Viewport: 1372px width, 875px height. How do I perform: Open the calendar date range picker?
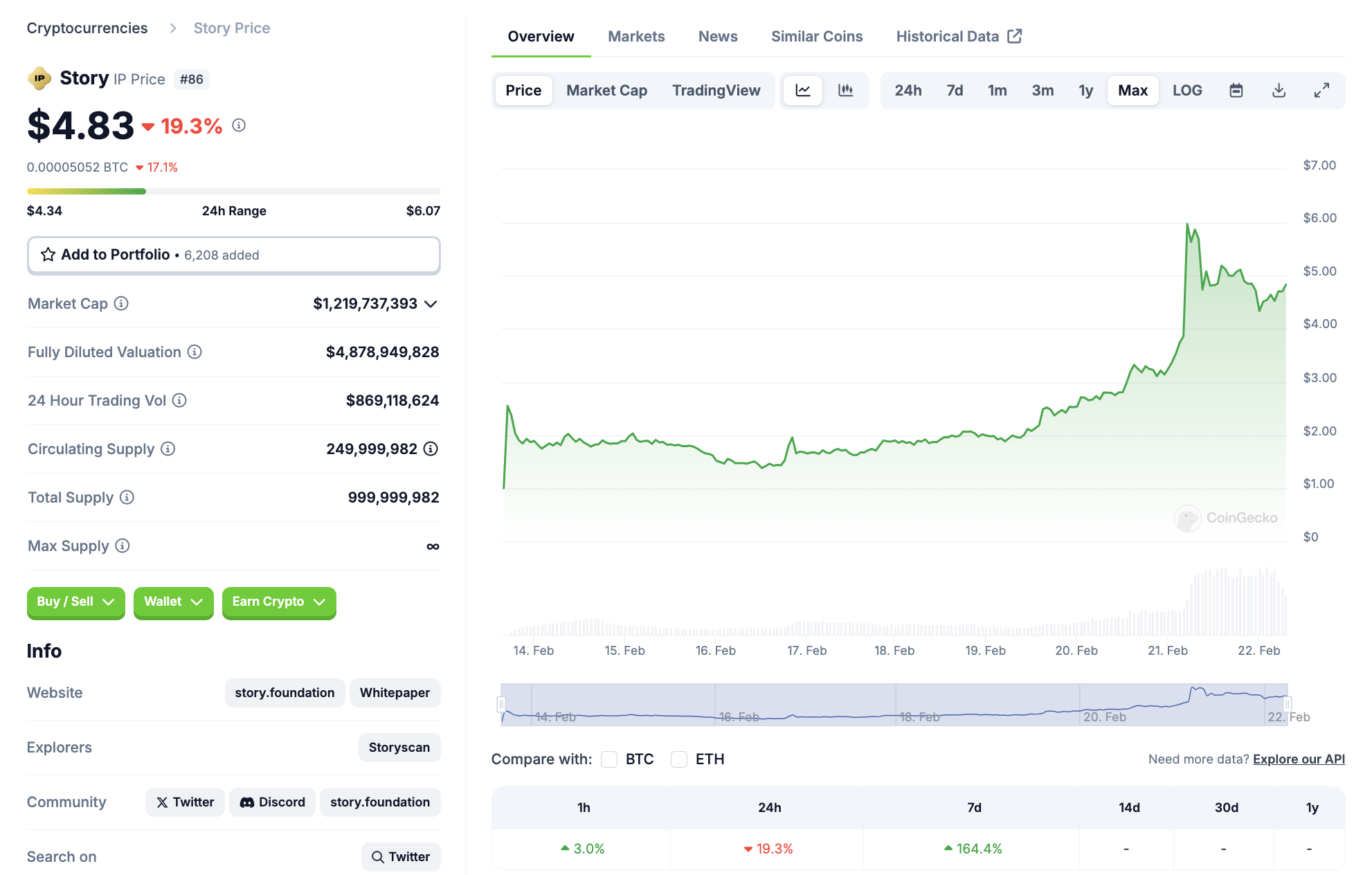click(1236, 91)
